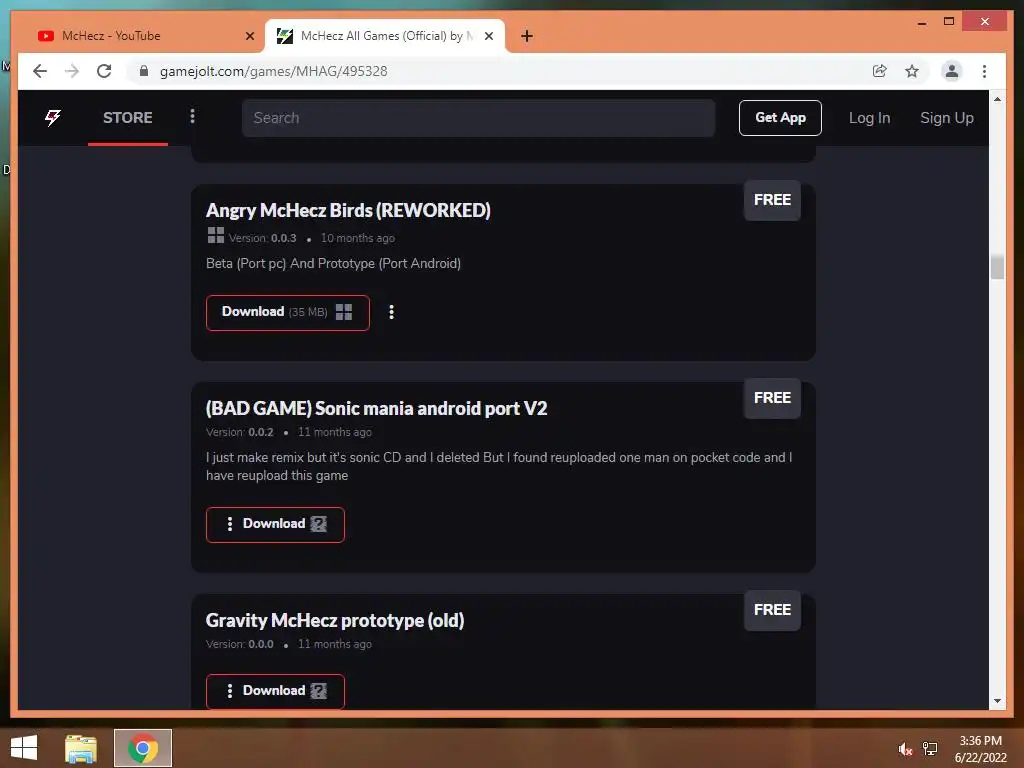The height and width of the screenshot is (768, 1024).
Task: View site security lock info
Action: coord(144,71)
